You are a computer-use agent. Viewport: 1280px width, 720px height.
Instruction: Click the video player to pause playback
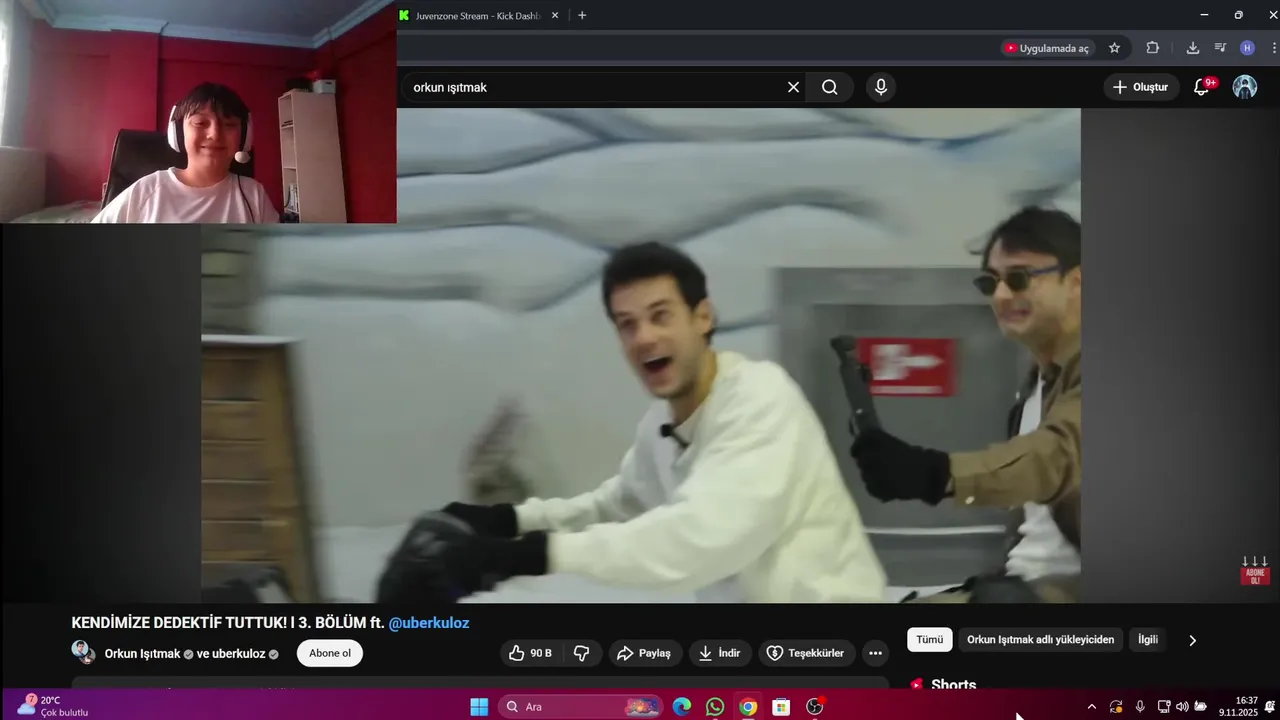pos(640,355)
